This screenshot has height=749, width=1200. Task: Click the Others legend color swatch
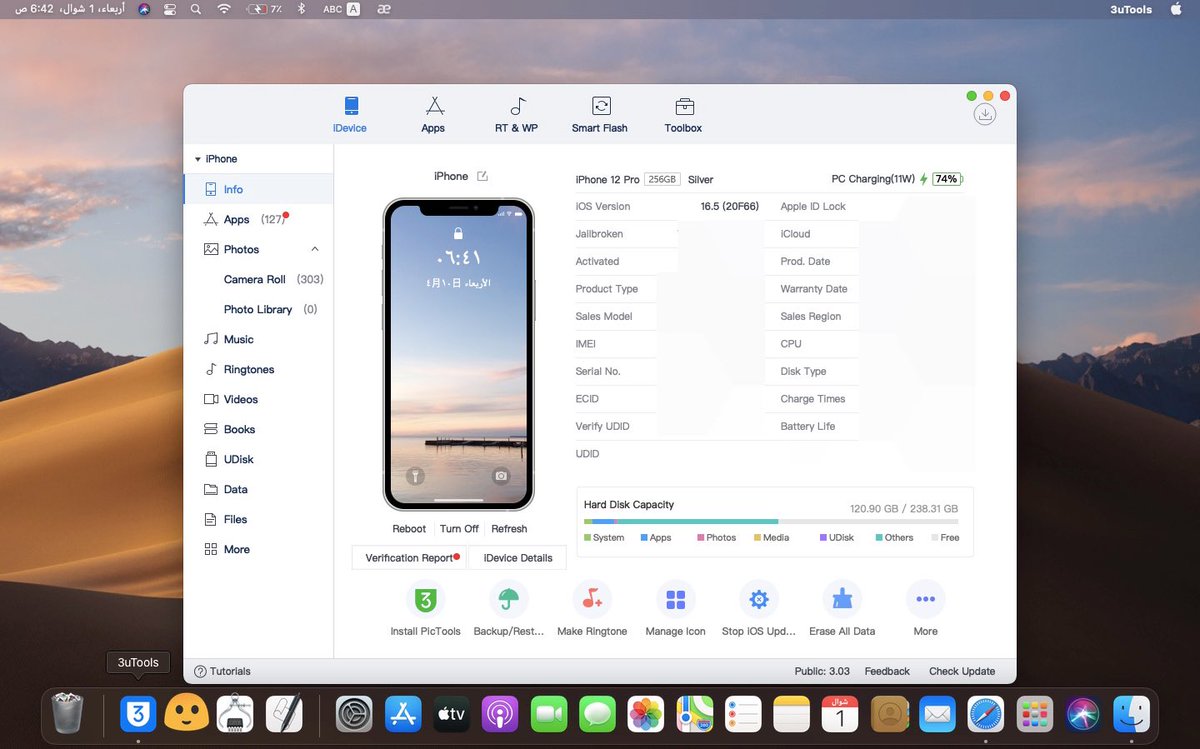click(x=879, y=538)
